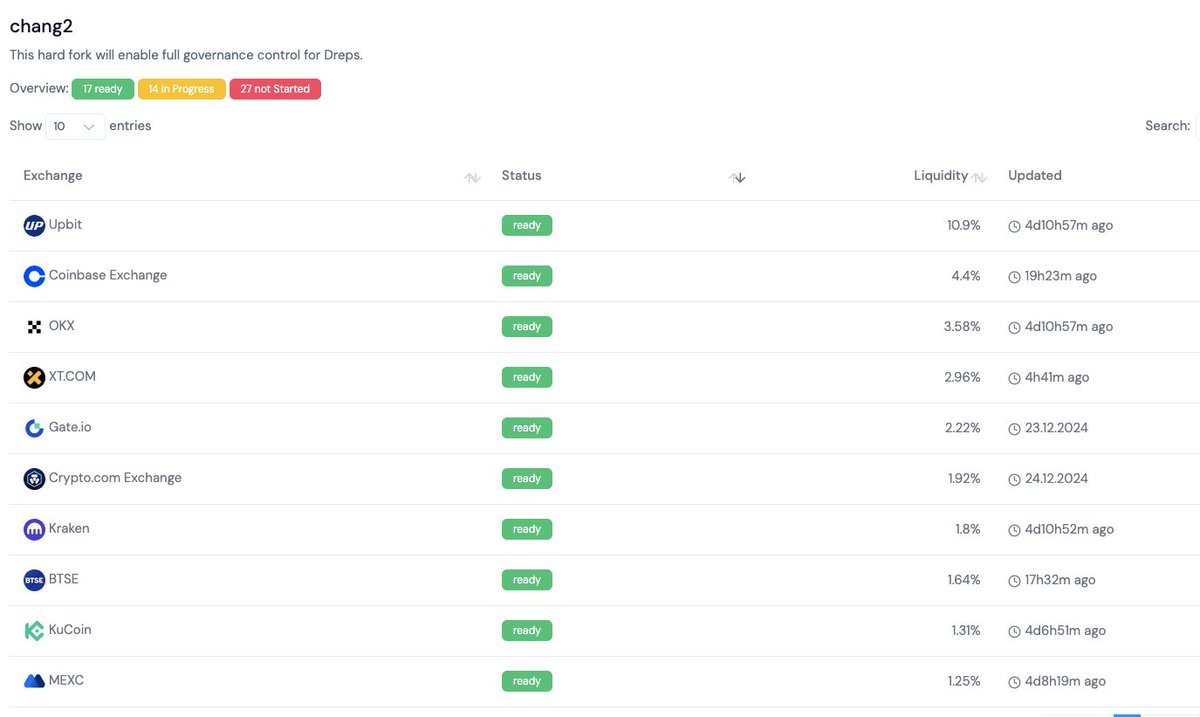Open the KuCoin exchange name

point(70,630)
